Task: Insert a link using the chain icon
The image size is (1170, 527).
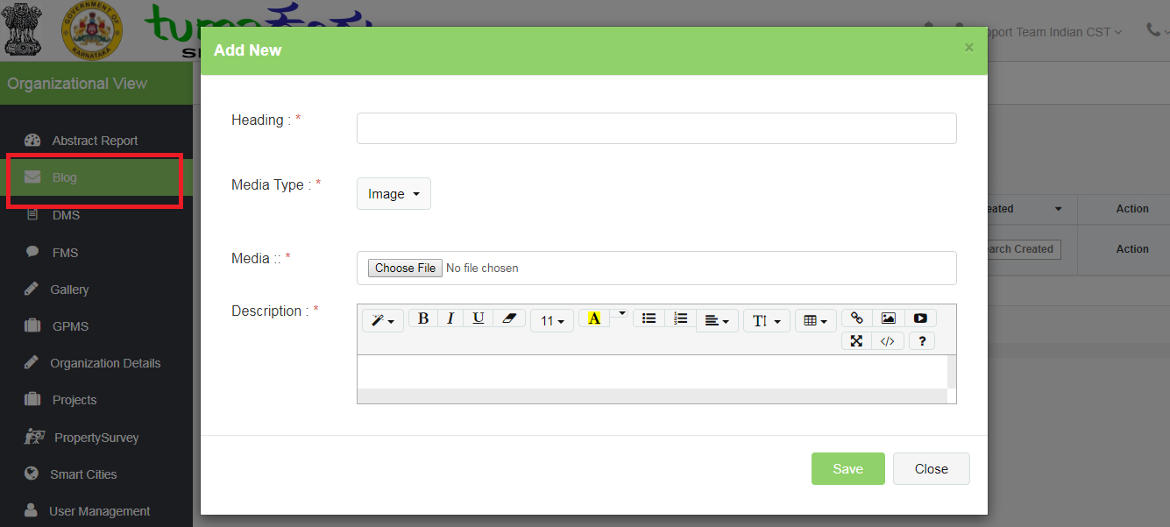Action: click(856, 318)
